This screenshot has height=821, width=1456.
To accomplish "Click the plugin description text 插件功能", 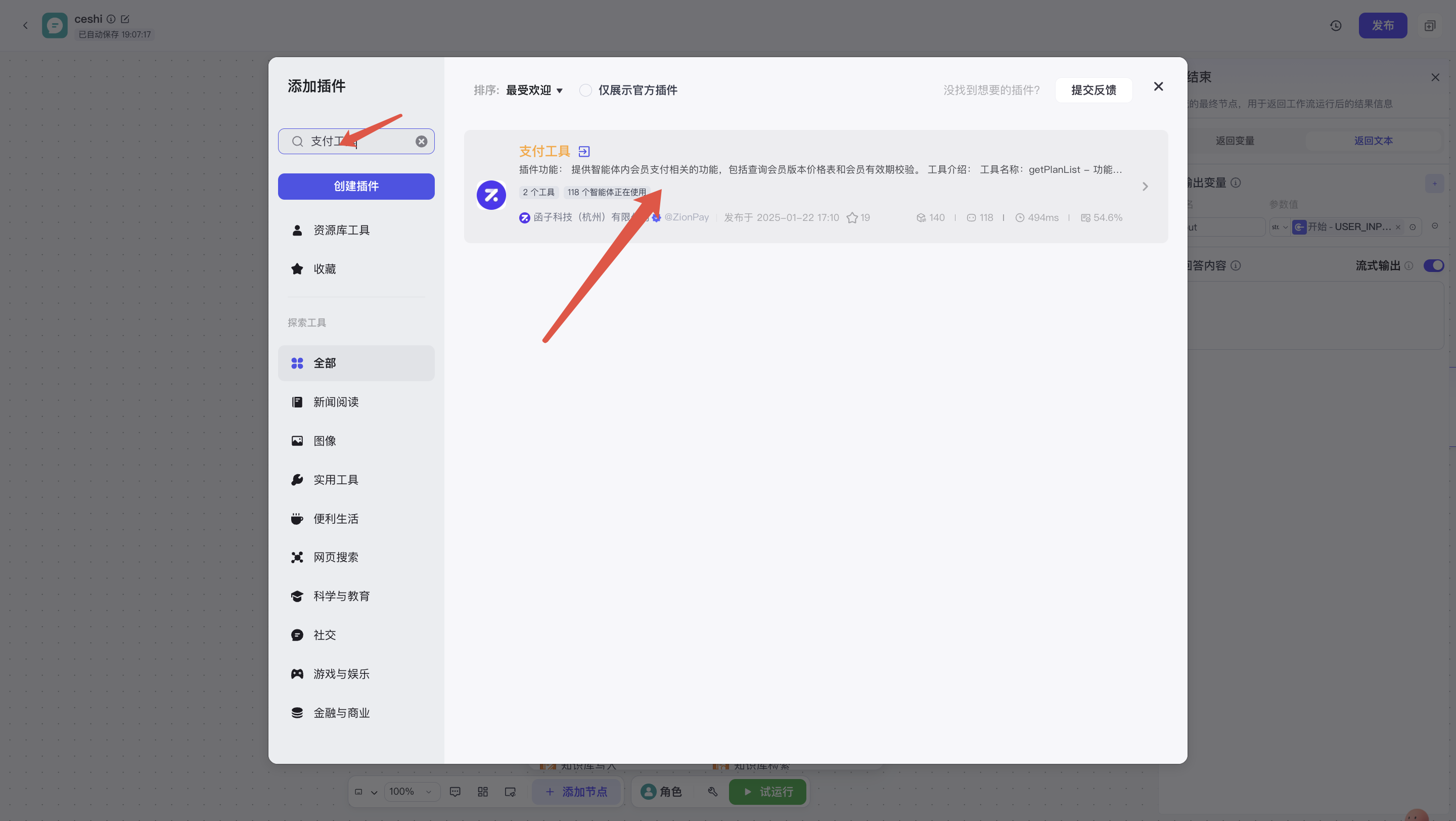I will [x=820, y=169].
